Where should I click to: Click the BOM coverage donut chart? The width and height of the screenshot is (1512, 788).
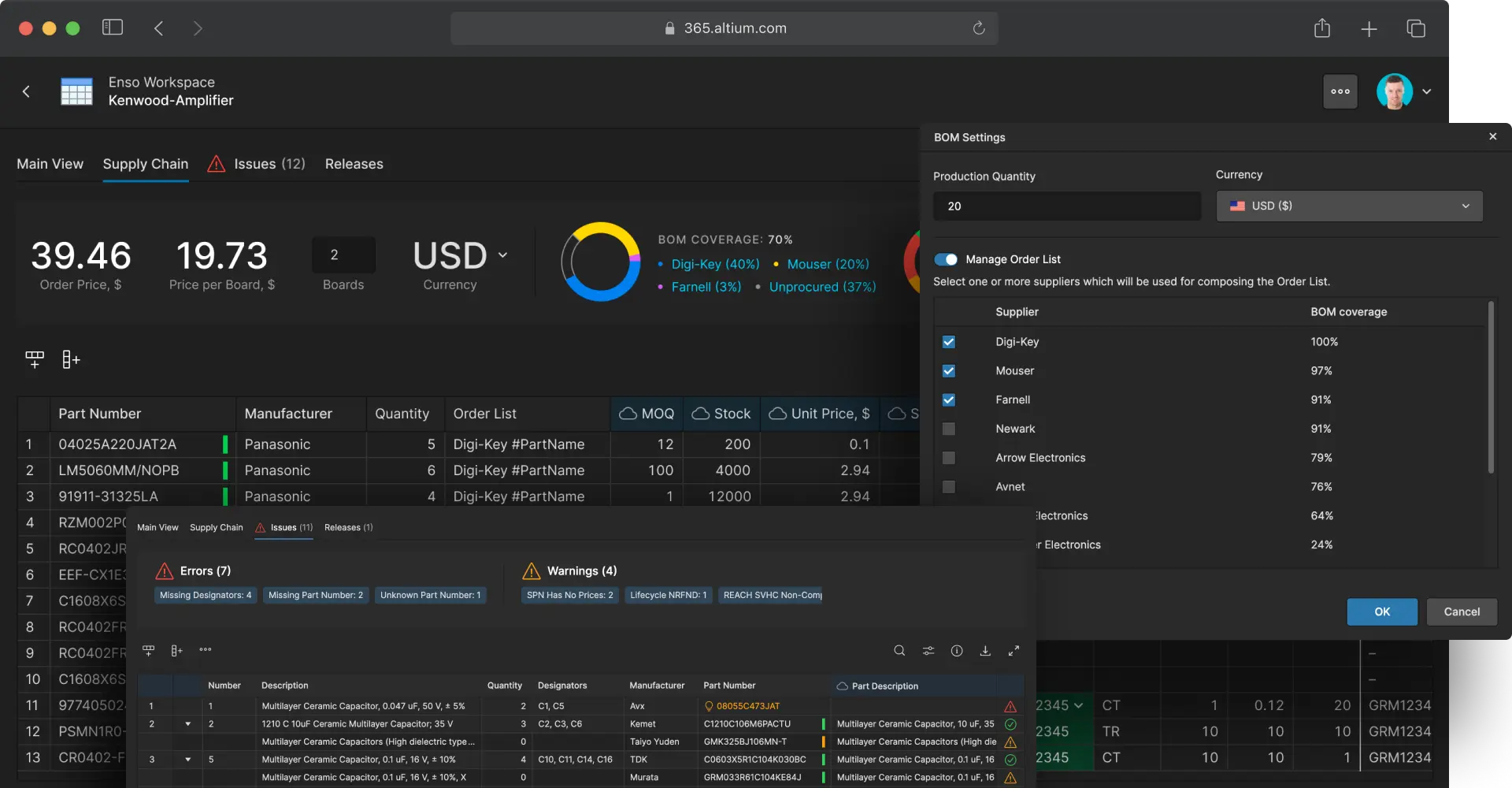tap(600, 262)
